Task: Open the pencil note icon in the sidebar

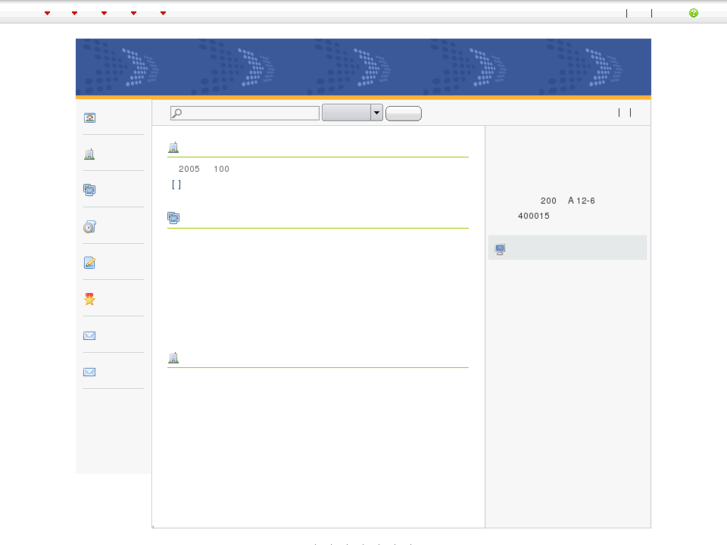Action: pyautogui.click(x=89, y=263)
